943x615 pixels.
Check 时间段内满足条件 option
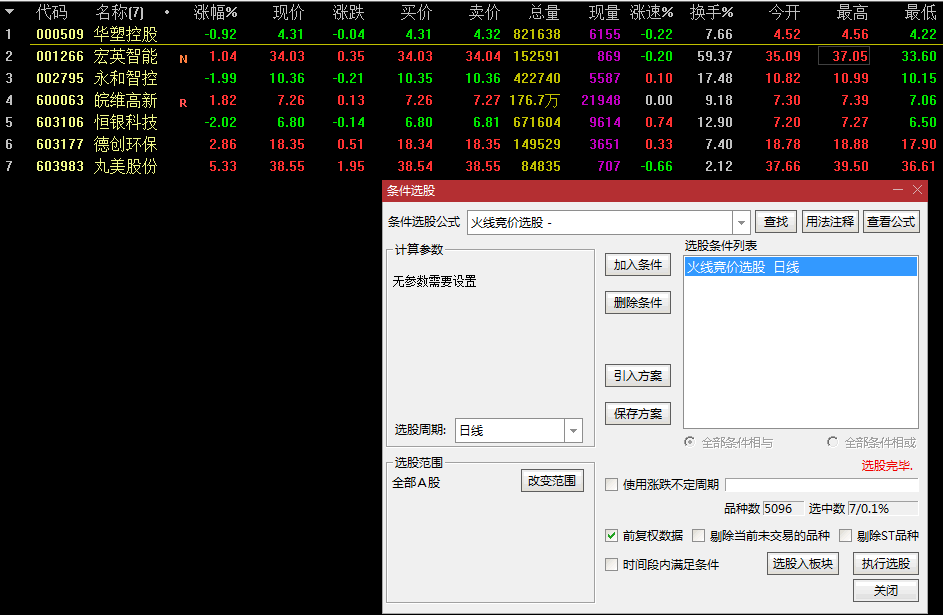coord(612,565)
